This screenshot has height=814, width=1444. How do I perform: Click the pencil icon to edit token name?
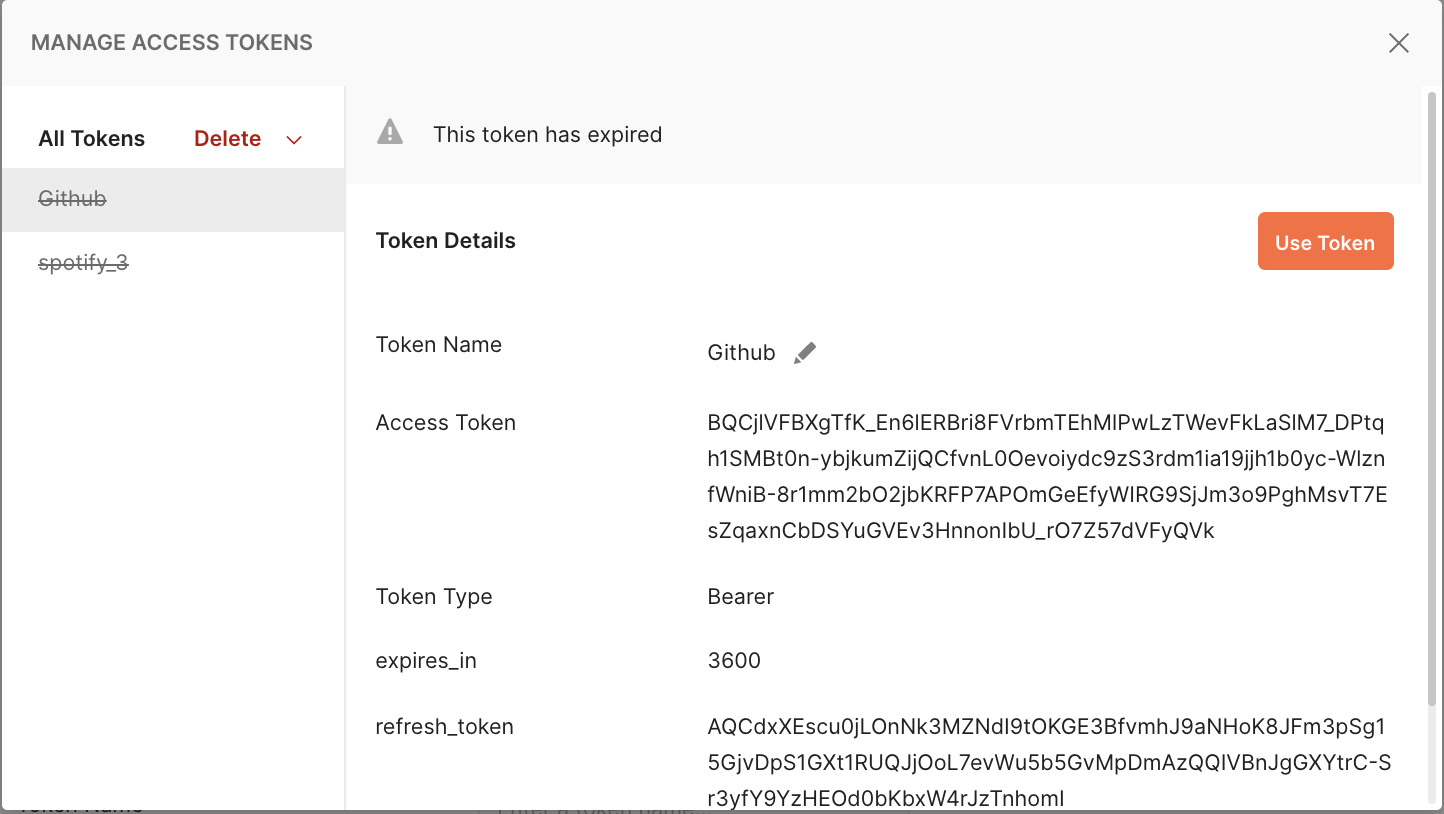click(x=805, y=352)
